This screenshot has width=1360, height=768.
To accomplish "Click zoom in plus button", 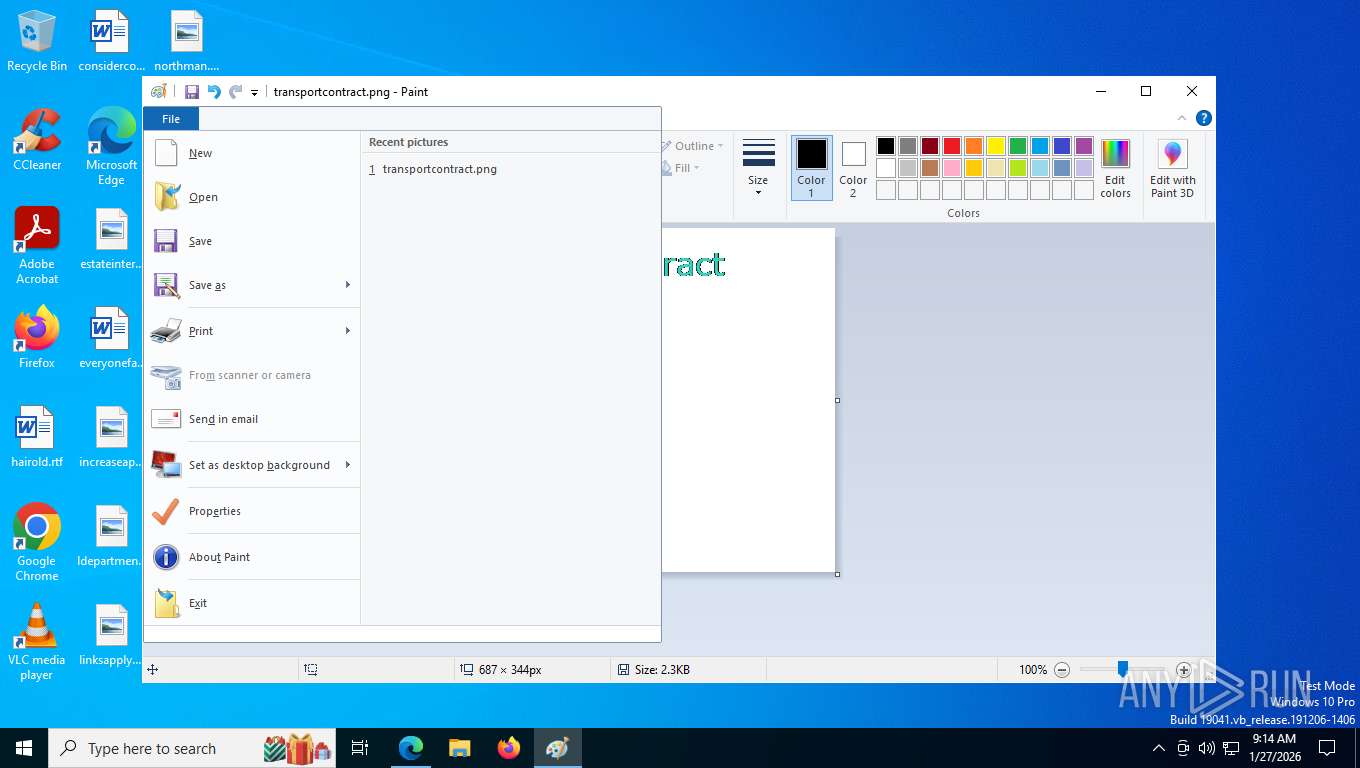I will point(1184,670).
